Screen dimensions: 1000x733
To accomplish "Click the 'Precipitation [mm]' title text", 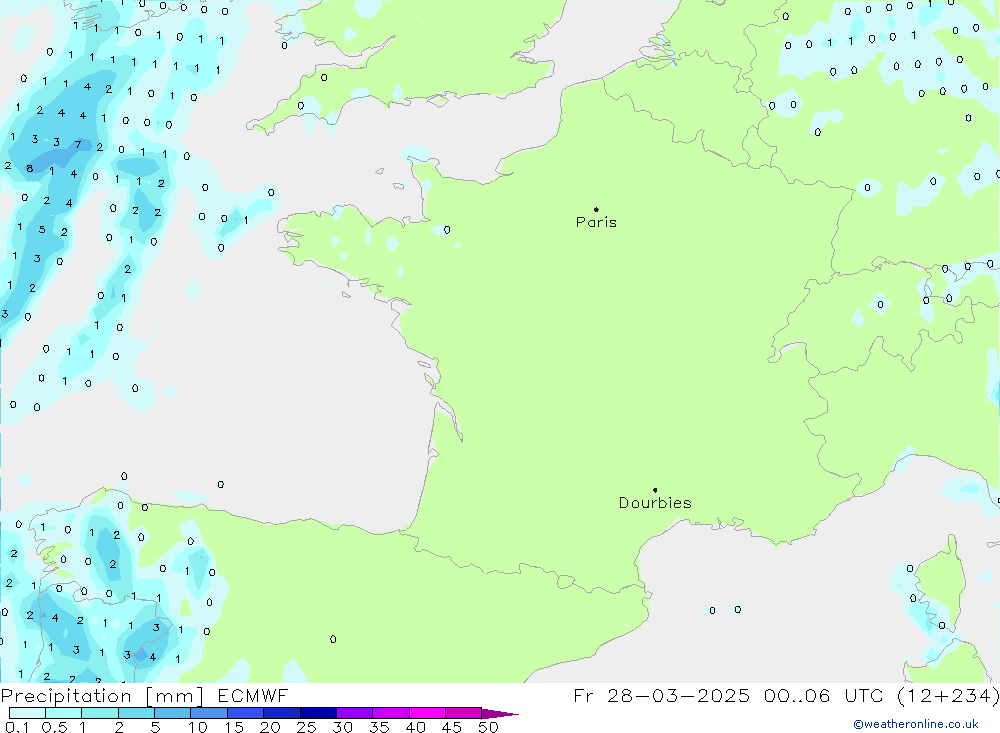I will (x=102, y=696).
